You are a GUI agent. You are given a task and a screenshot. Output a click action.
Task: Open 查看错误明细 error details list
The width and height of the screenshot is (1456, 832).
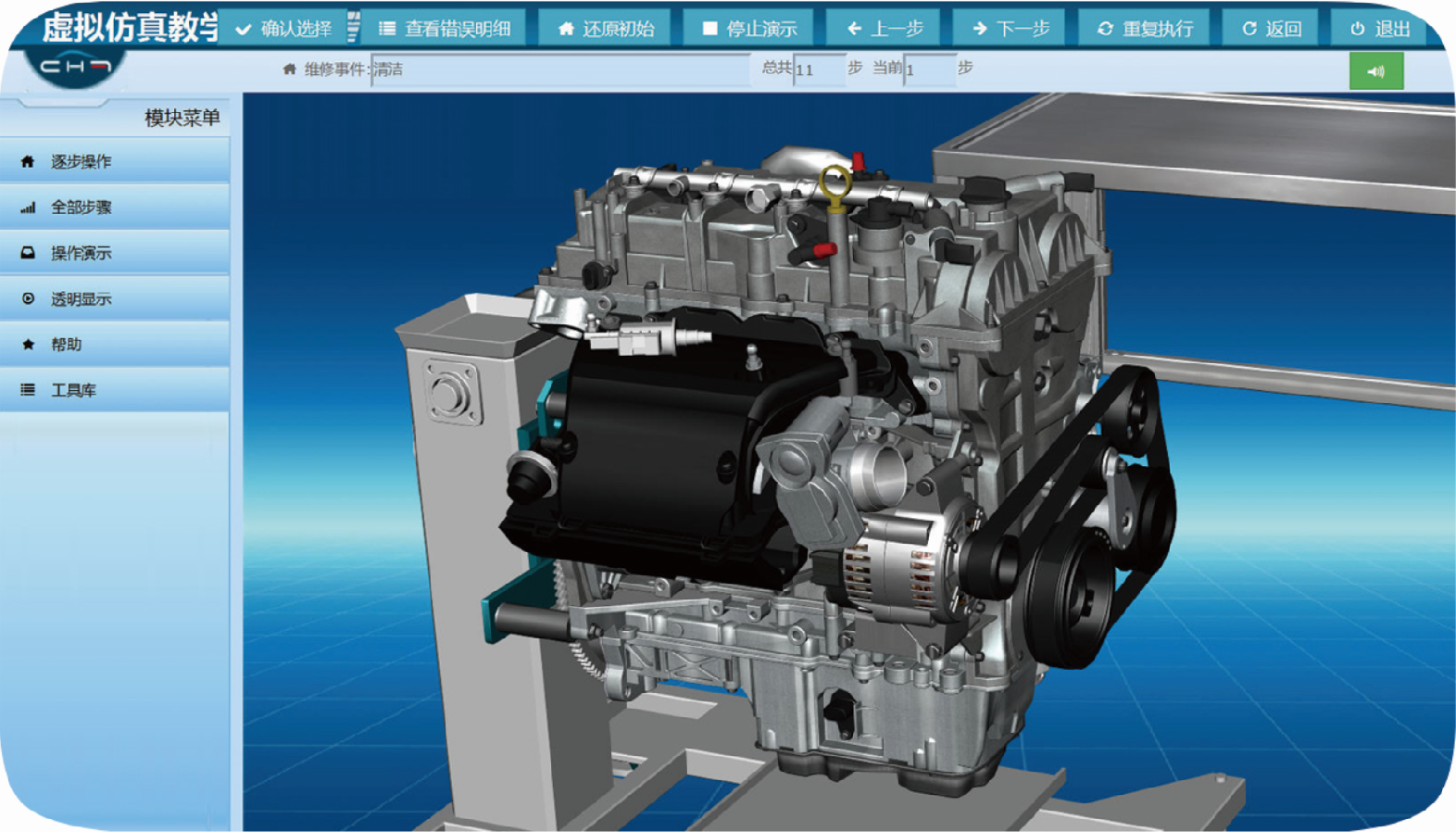pos(446,29)
